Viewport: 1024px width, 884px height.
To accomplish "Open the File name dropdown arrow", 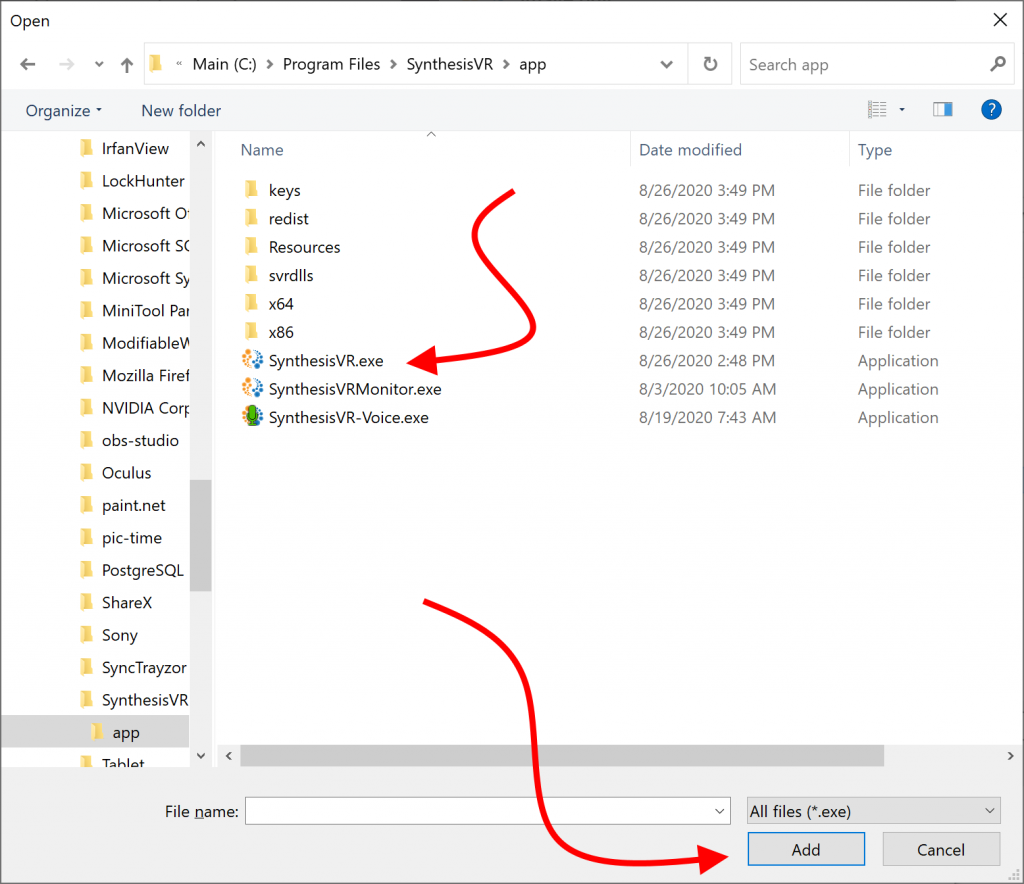I will pos(719,811).
